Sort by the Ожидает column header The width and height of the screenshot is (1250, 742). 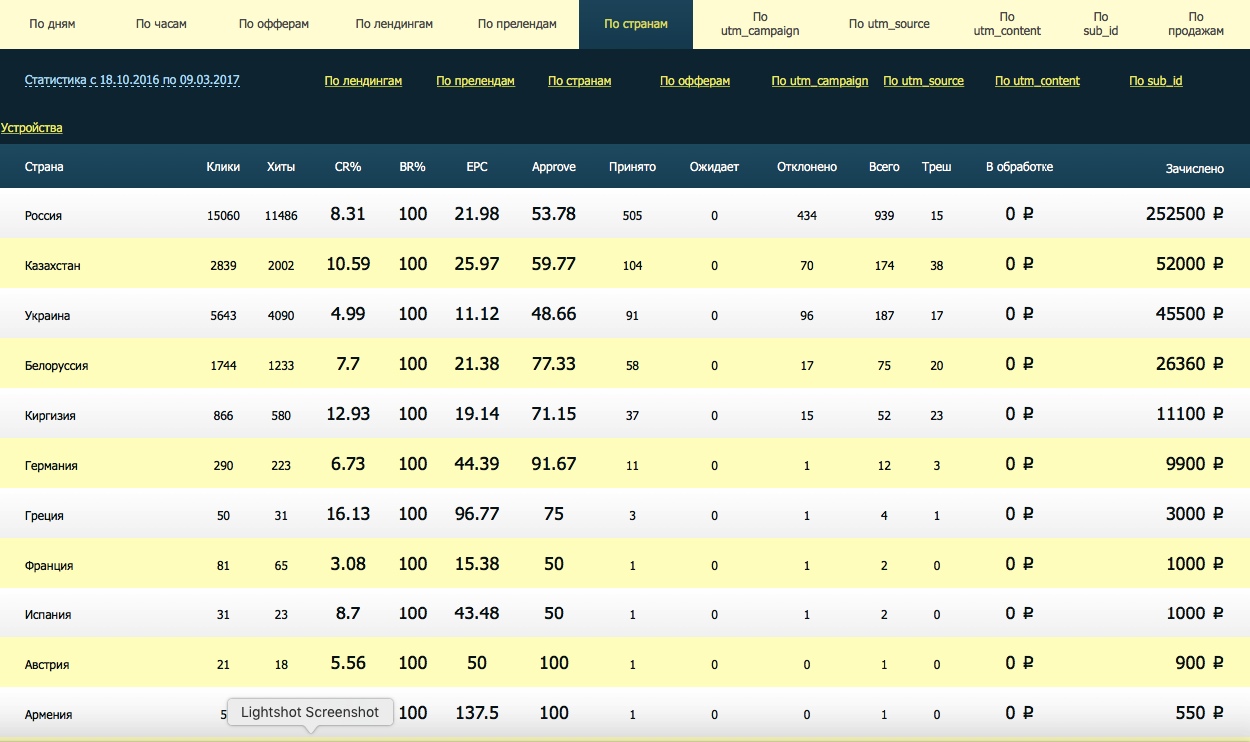tap(714, 167)
